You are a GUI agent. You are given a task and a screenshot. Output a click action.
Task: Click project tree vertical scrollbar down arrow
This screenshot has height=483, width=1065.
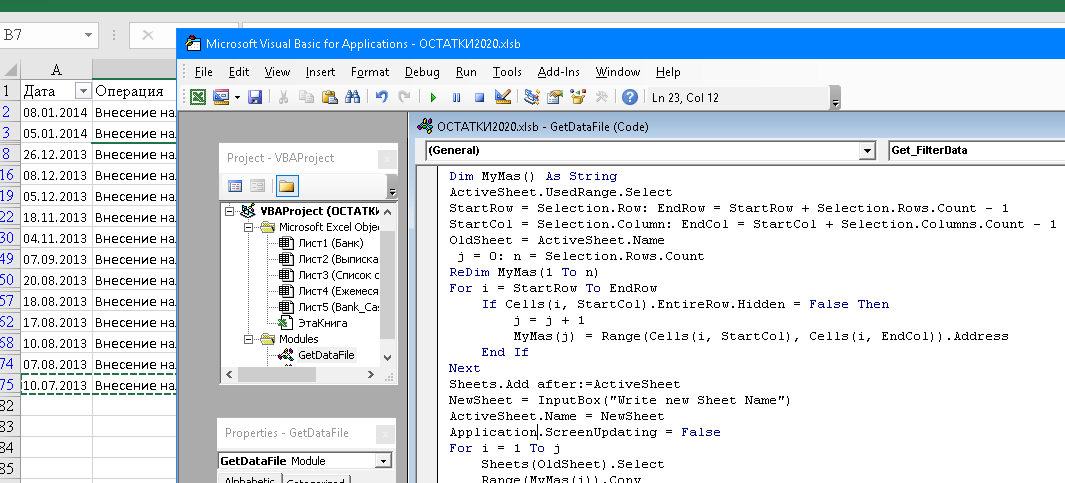click(387, 357)
